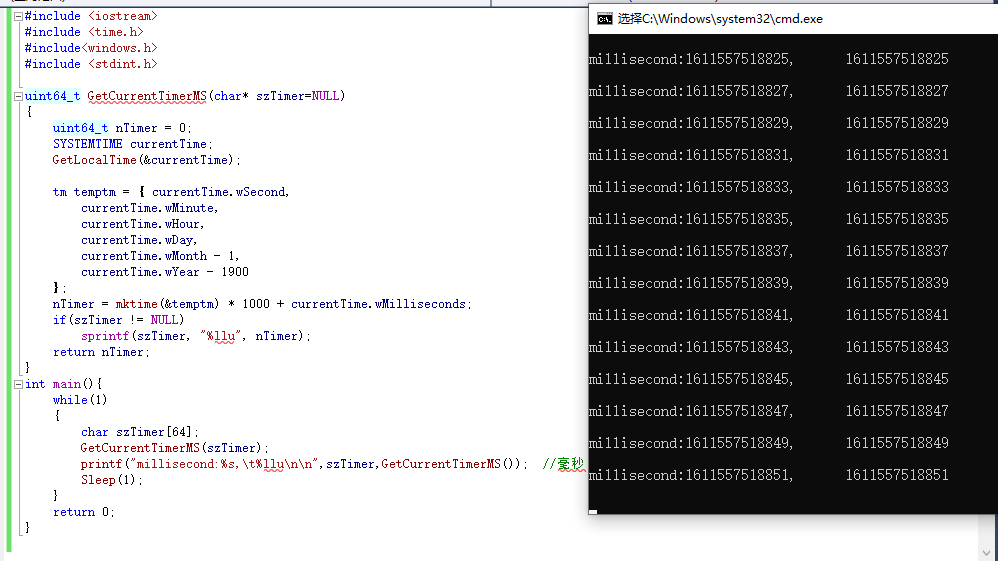Screen dimensions: 998x561
Task: Click the 'Sleep(1);' line
Action: (111, 479)
